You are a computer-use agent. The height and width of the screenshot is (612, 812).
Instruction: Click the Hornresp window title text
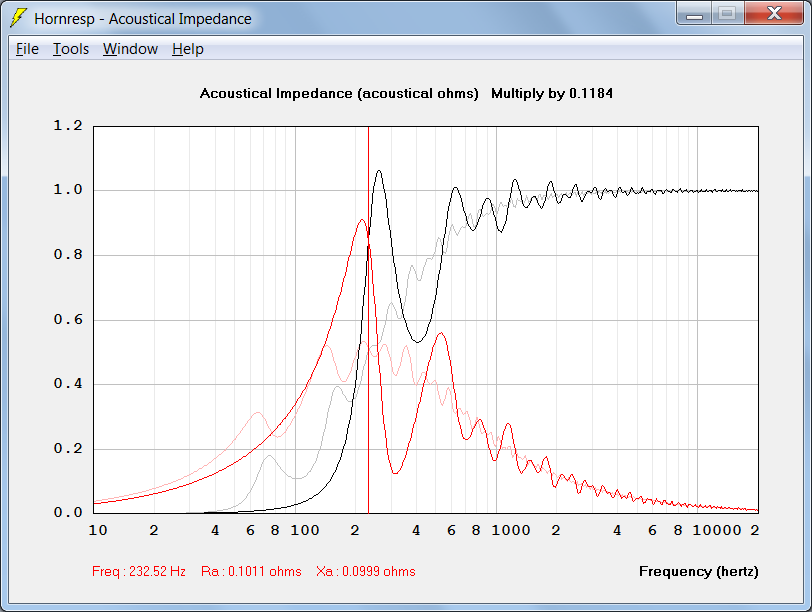tap(143, 19)
